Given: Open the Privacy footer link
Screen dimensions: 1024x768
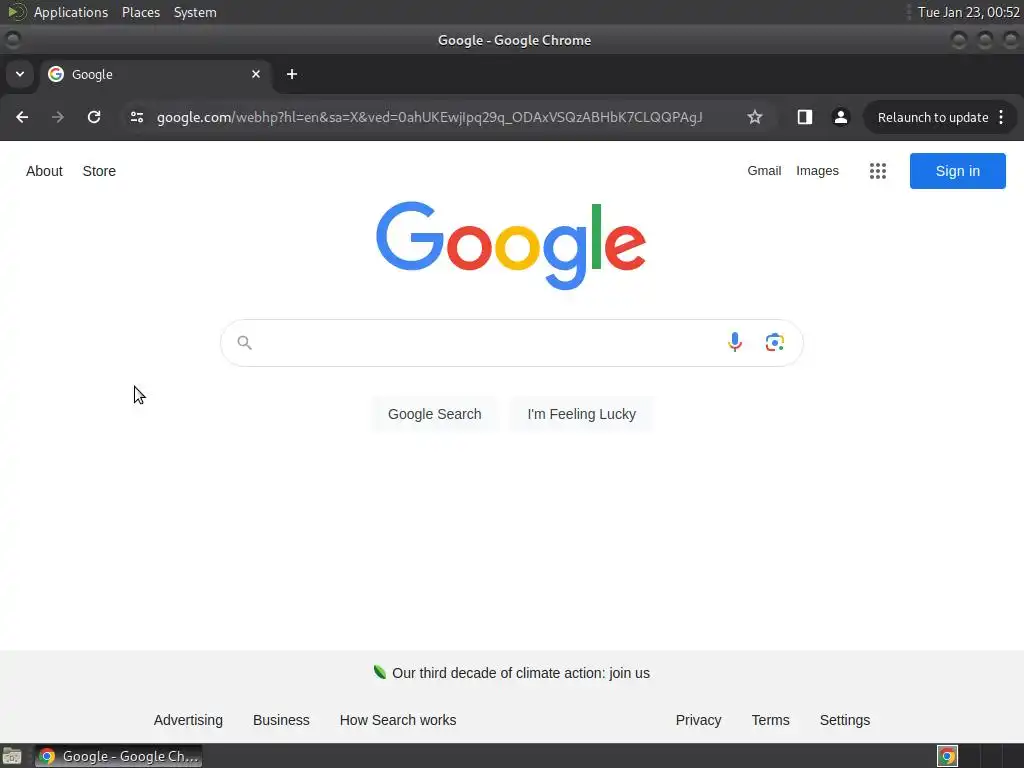Looking at the screenshot, I should click(x=698, y=720).
